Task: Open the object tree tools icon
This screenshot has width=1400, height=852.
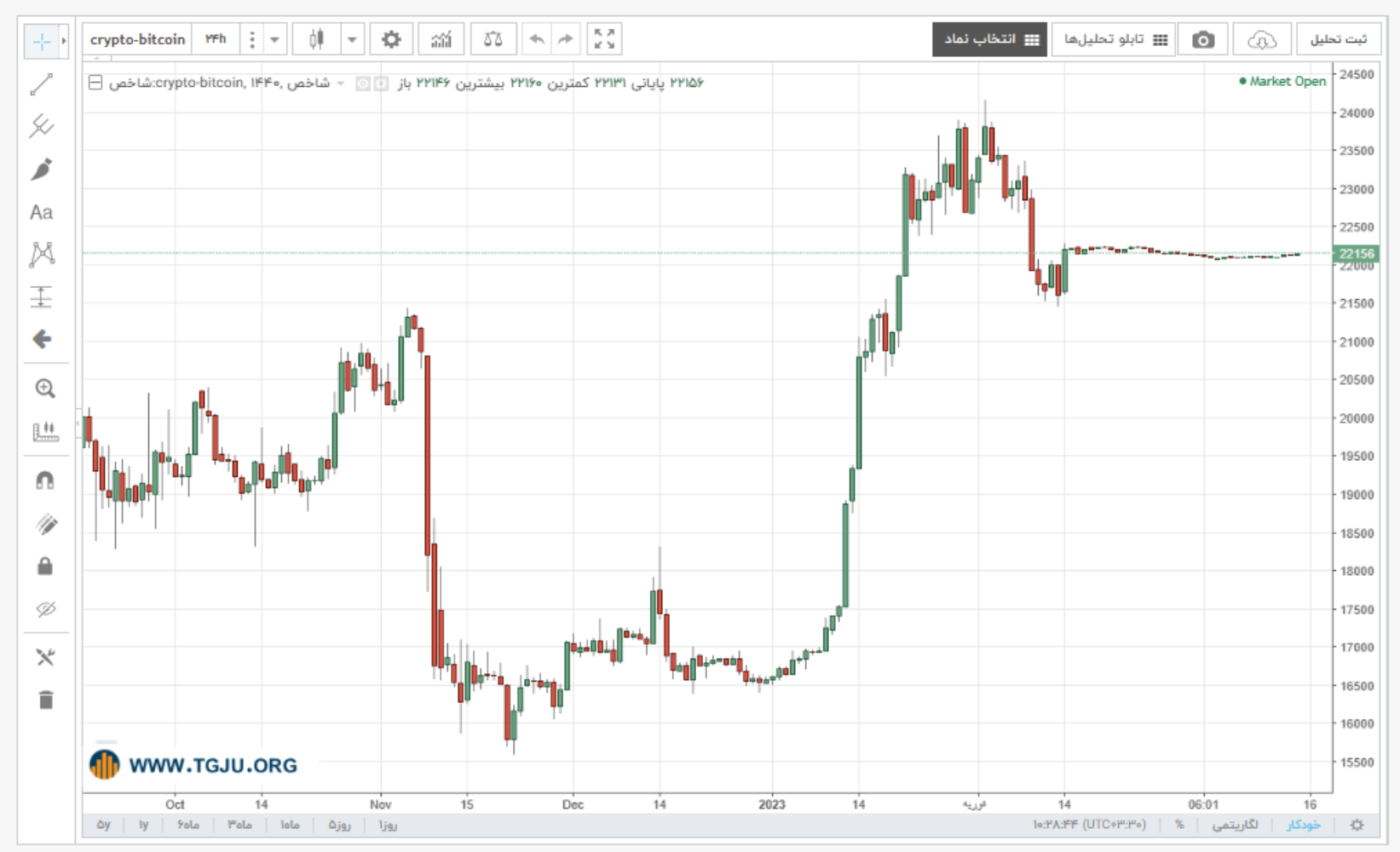Action: pyautogui.click(x=45, y=657)
